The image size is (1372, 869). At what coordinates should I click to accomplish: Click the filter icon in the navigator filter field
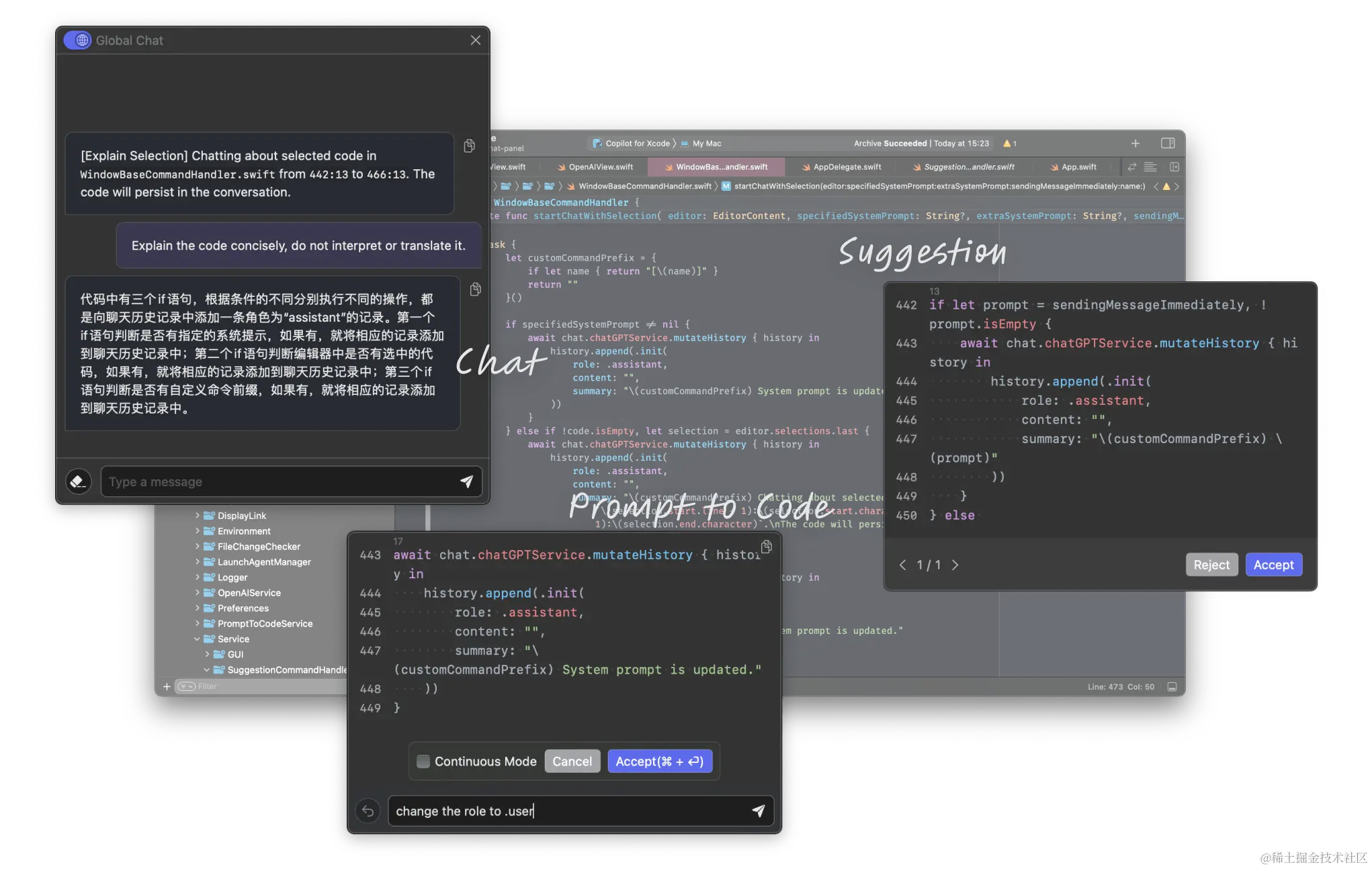pyautogui.click(x=186, y=686)
